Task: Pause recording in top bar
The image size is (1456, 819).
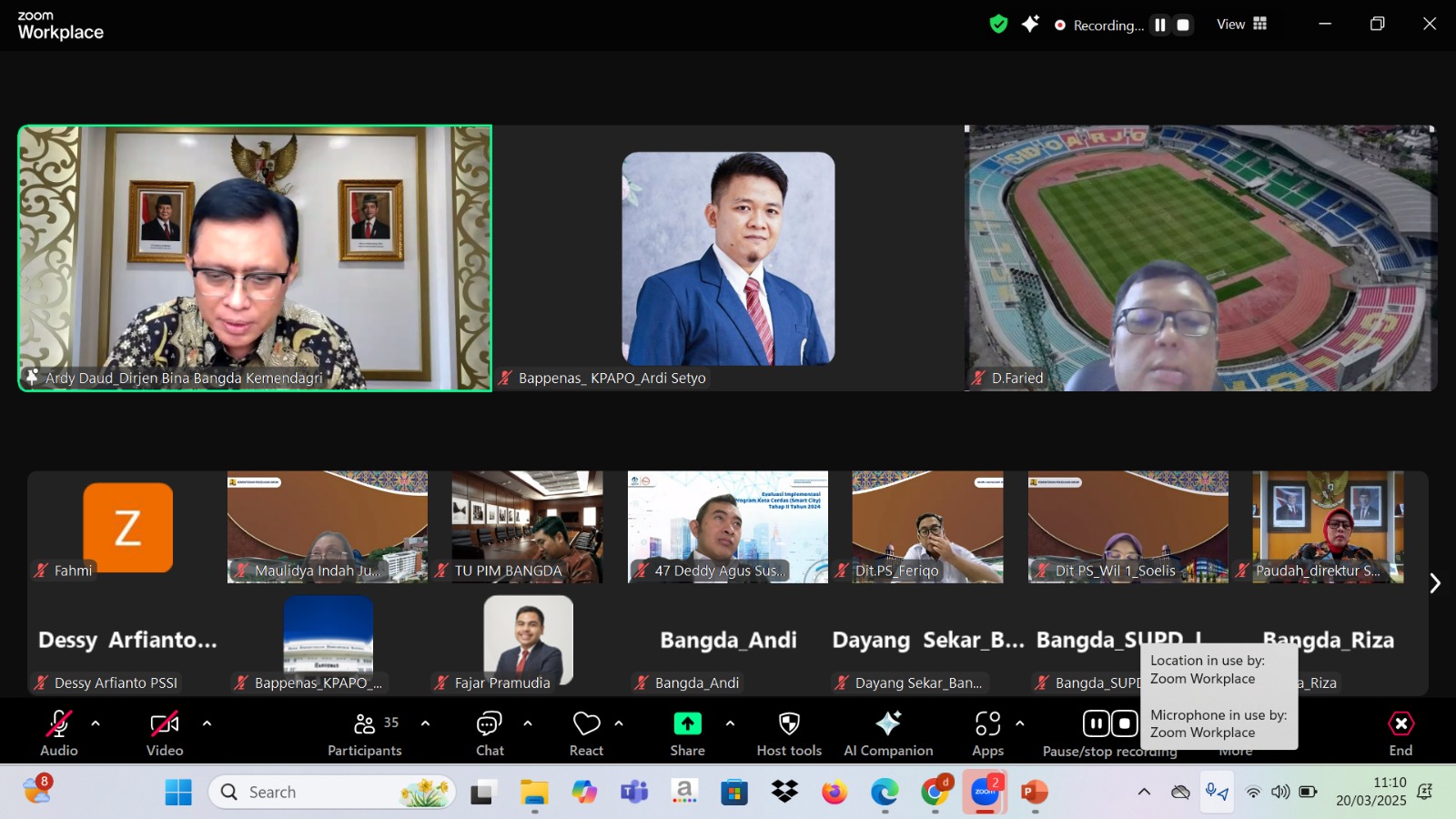Action: [x=1160, y=25]
